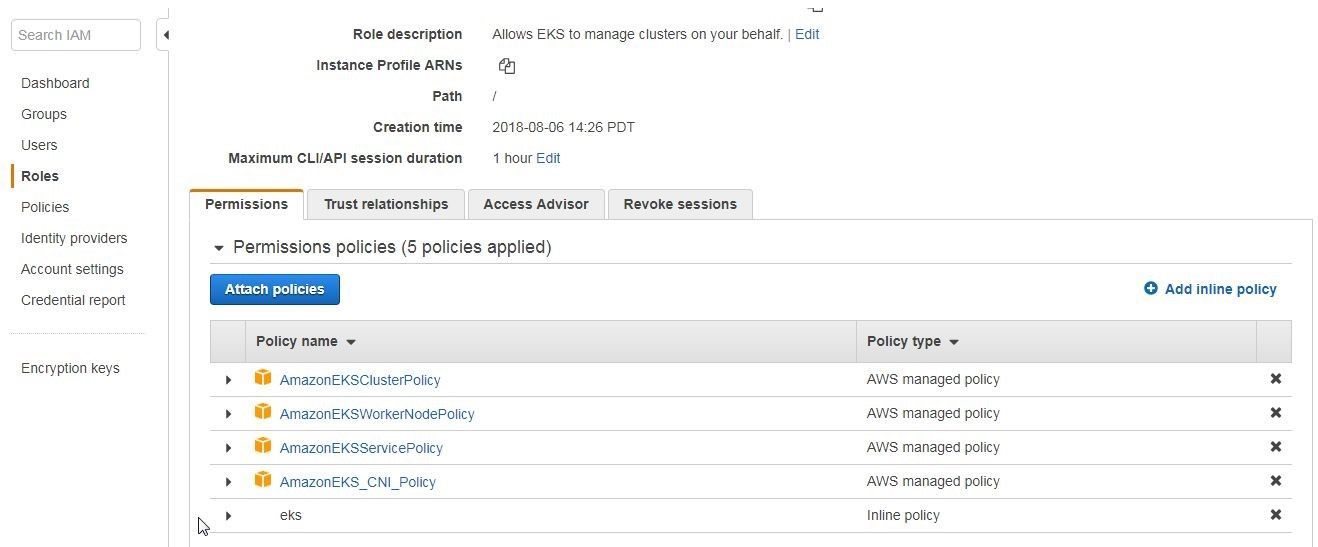Switch to the Permissions tab
Image resolution: width=1318 pixels, height=547 pixels.
[246, 204]
